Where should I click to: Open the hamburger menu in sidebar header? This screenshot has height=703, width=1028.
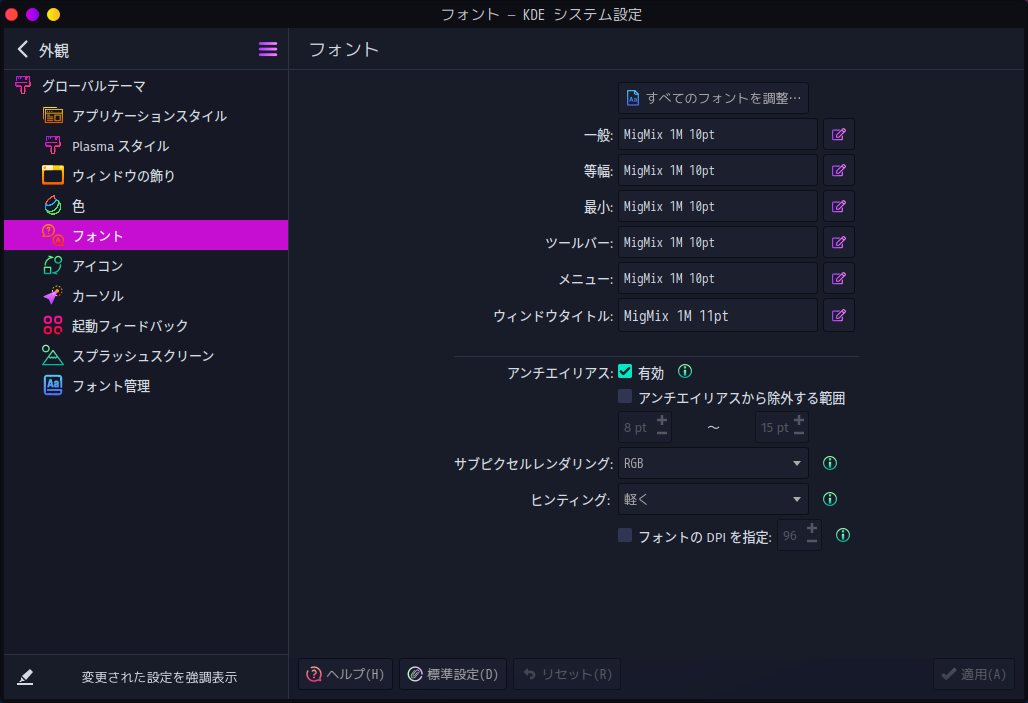267,49
